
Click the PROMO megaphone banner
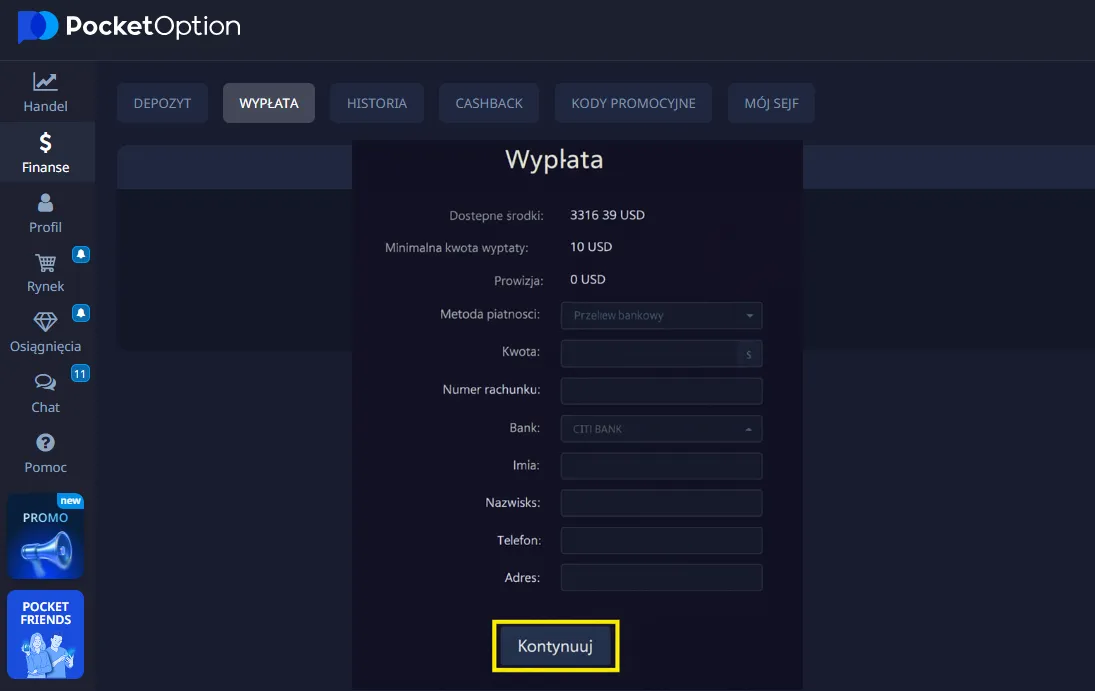pos(46,536)
